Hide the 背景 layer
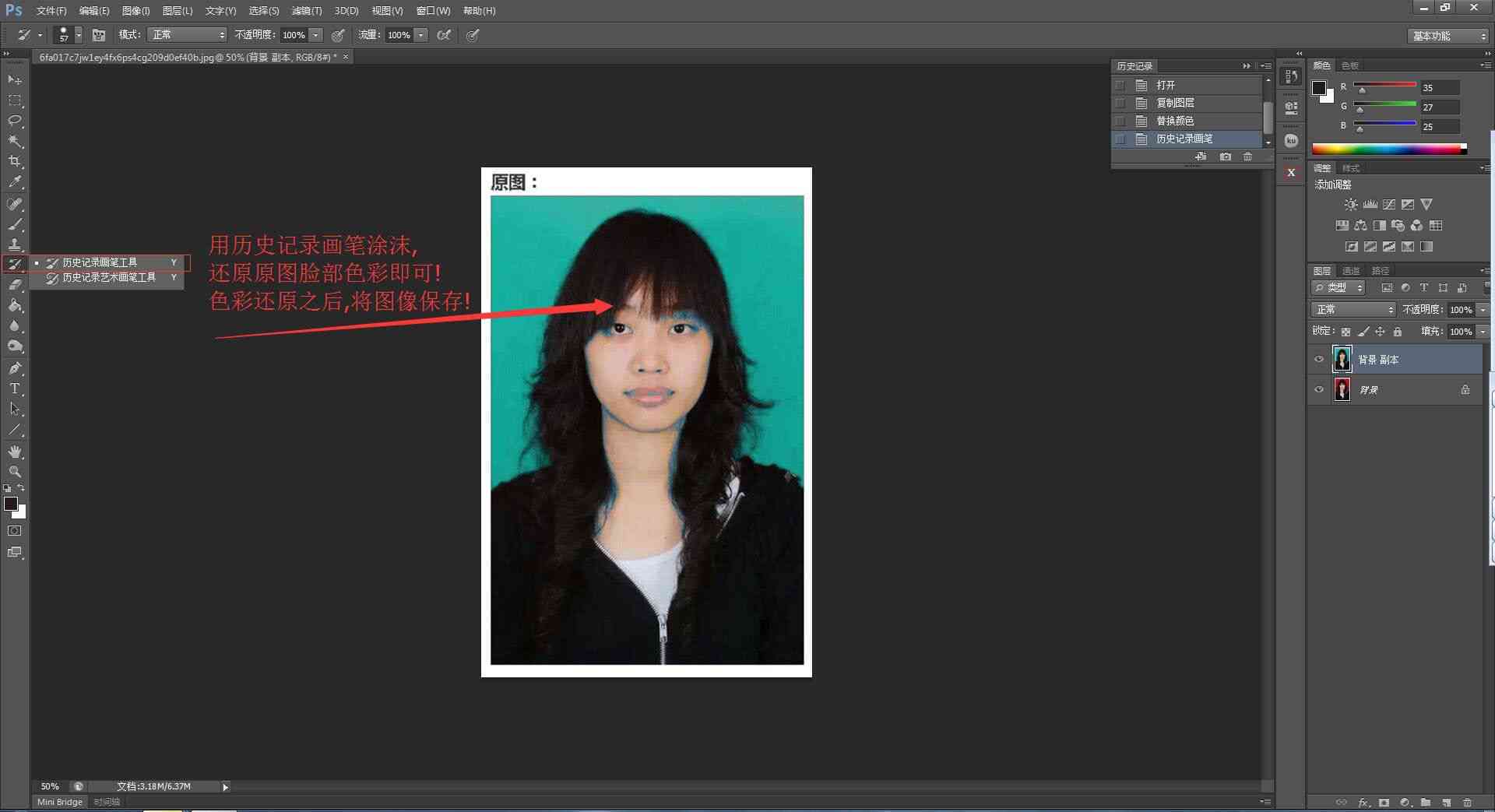This screenshot has width=1495, height=812. click(1319, 390)
